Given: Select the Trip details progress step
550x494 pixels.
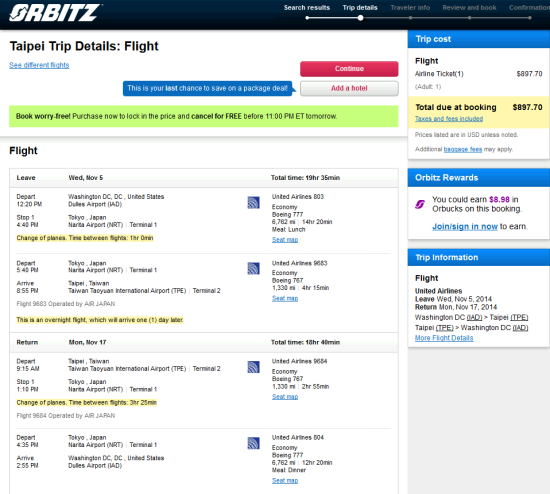Looking at the screenshot, I should click(360, 8).
